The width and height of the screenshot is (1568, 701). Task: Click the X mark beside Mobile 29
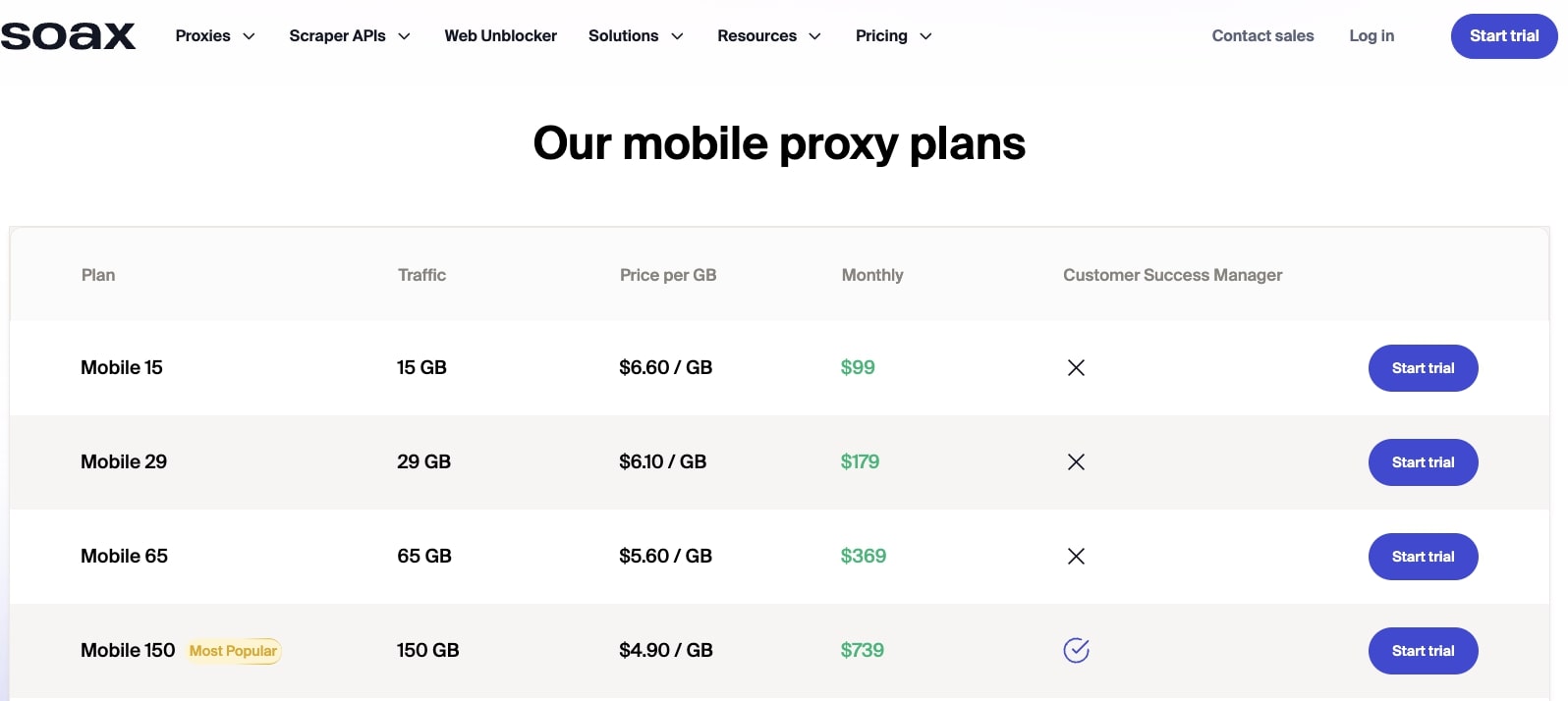coord(1076,461)
